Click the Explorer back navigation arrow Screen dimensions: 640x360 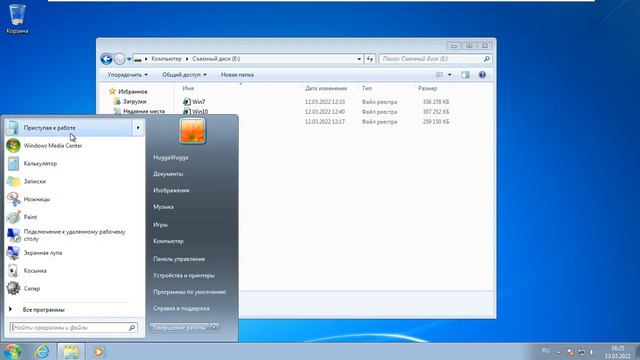point(107,59)
